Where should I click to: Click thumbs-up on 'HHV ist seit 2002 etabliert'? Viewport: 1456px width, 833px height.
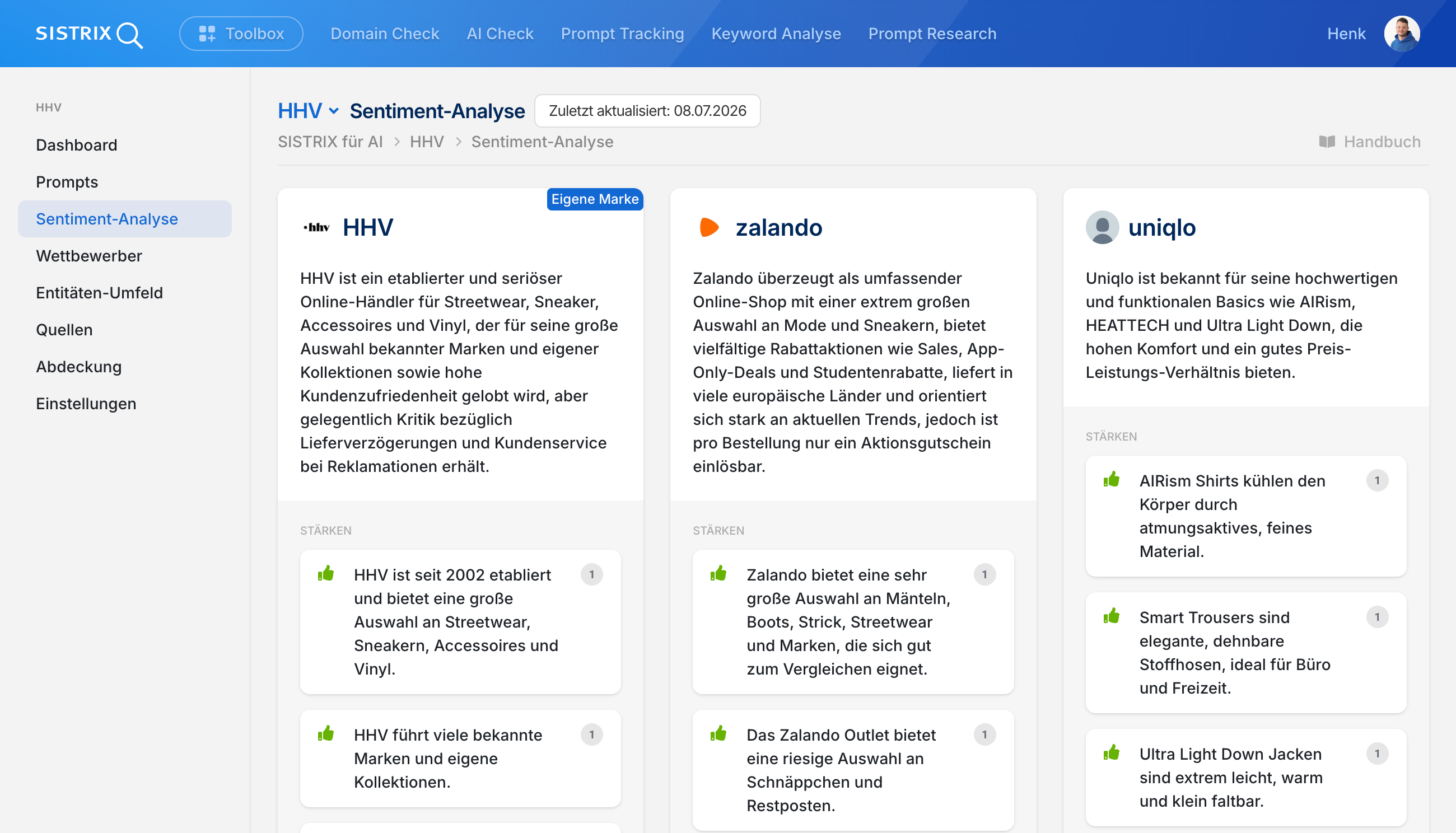point(326,574)
